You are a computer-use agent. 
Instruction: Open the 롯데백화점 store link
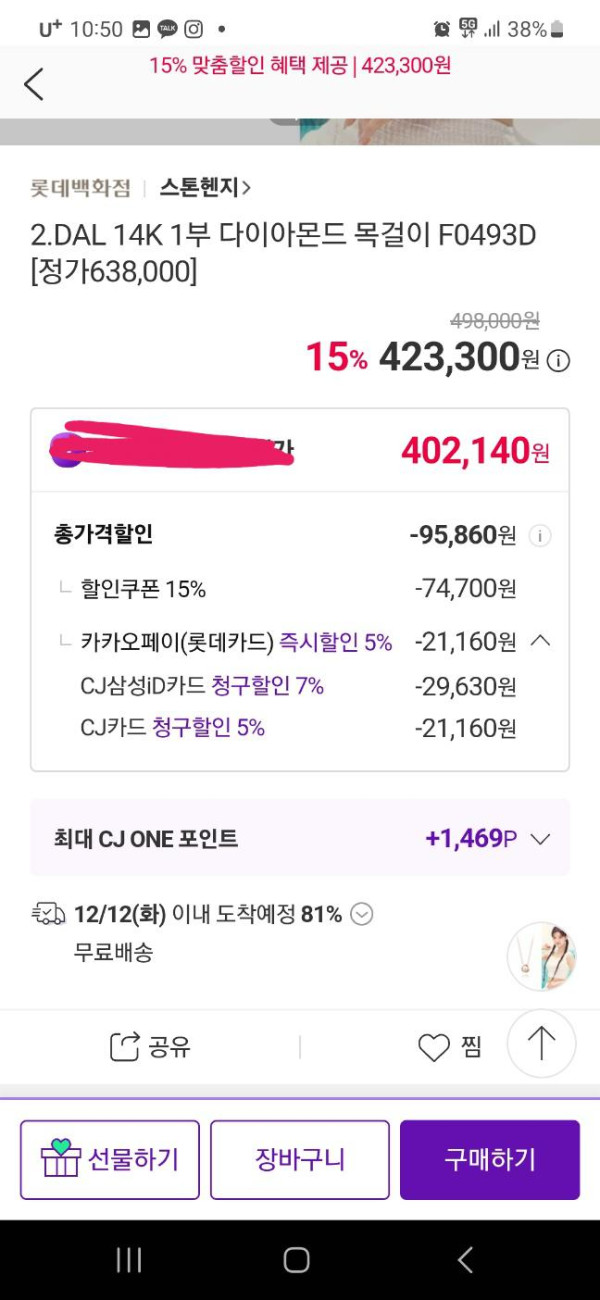pyautogui.click(x=81, y=187)
